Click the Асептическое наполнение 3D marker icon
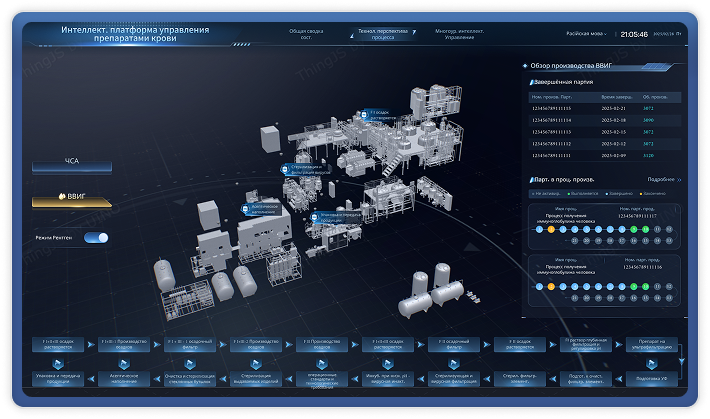 point(245,209)
